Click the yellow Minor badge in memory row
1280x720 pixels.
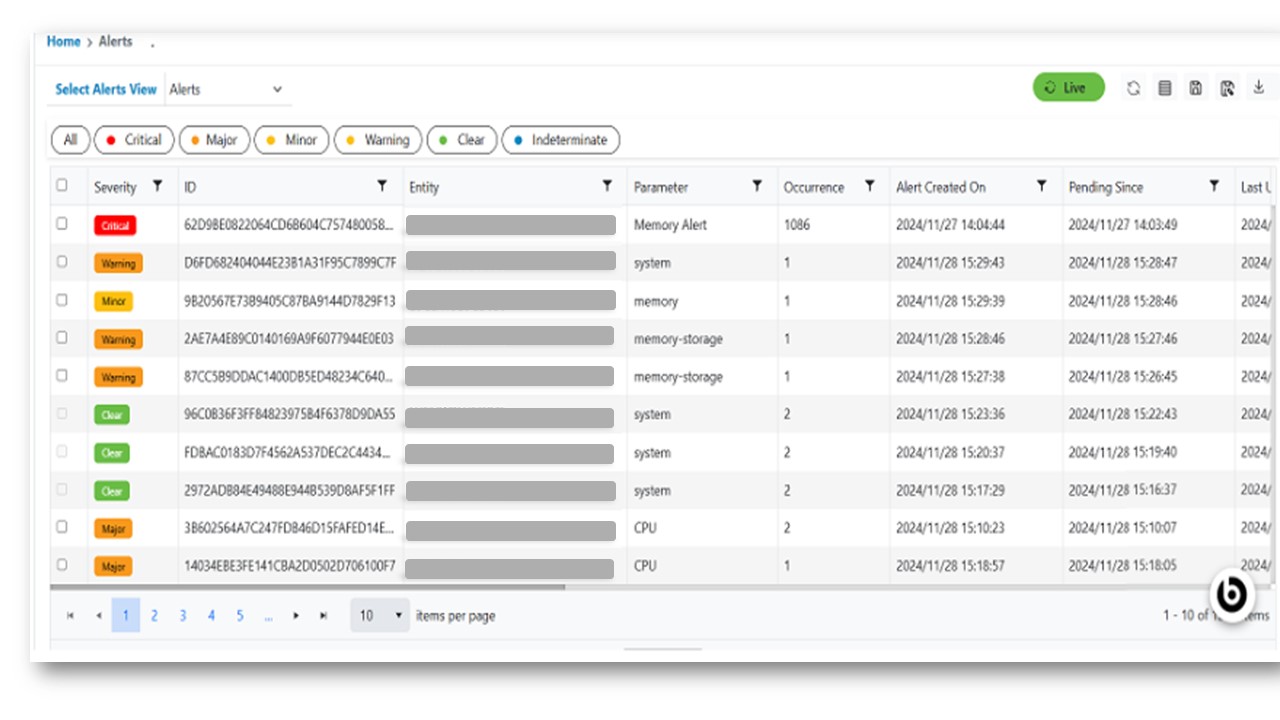click(113, 301)
